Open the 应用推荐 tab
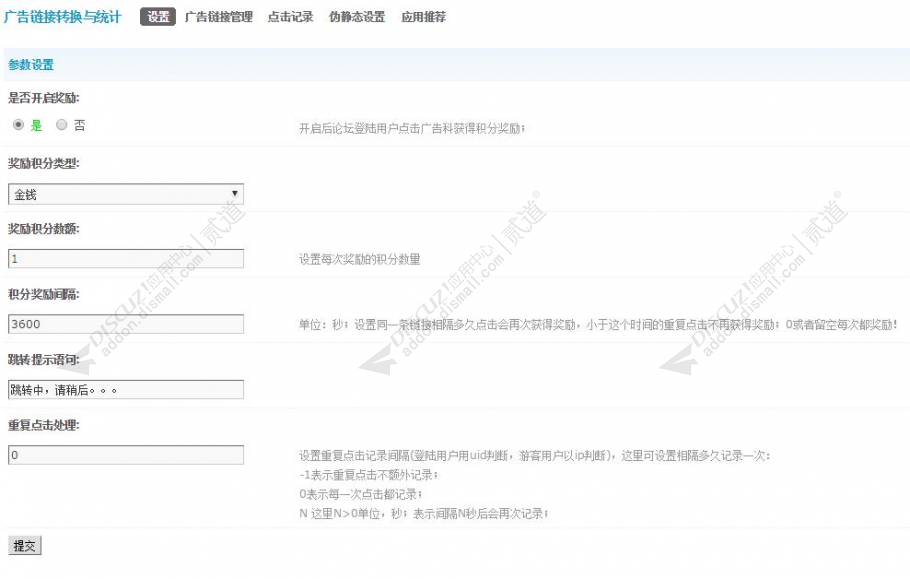Image resolution: width=910 pixels, height=579 pixels. pyautogui.click(x=424, y=17)
